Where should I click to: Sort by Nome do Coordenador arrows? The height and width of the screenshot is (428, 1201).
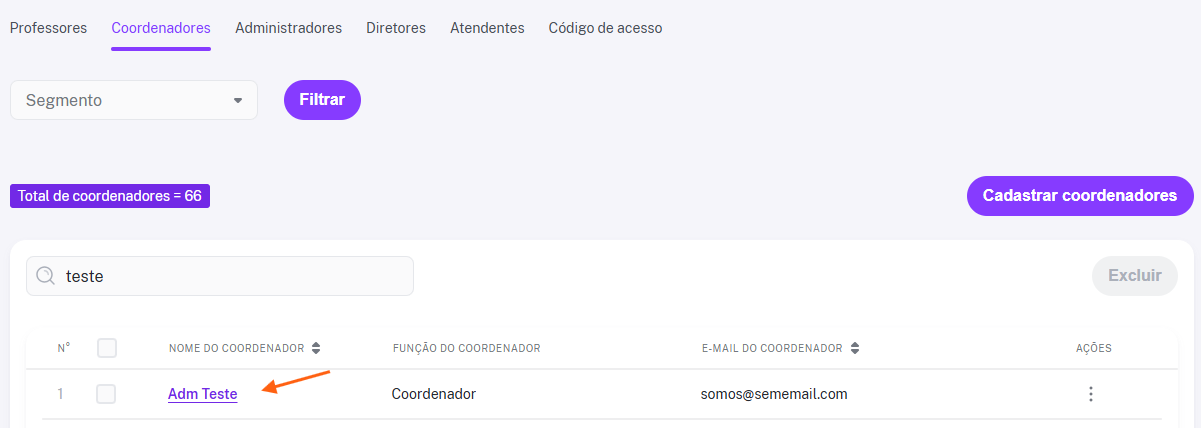316,348
